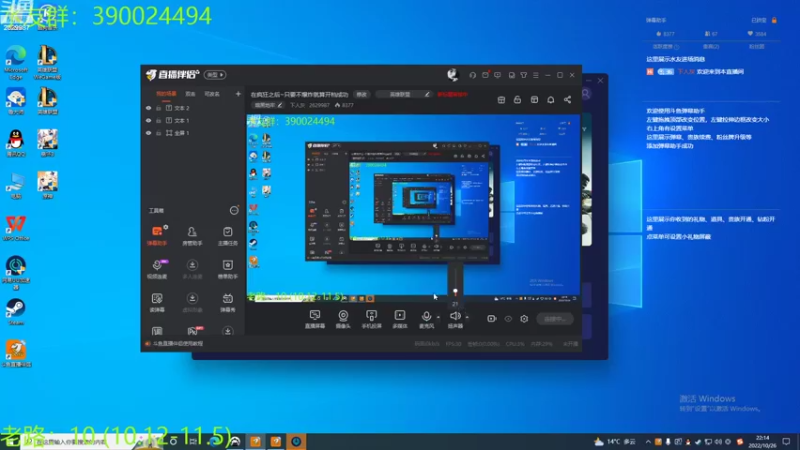Open the 弹幕助手 tool in toolbox
This screenshot has height=450, width=800.
coord(157,235)
